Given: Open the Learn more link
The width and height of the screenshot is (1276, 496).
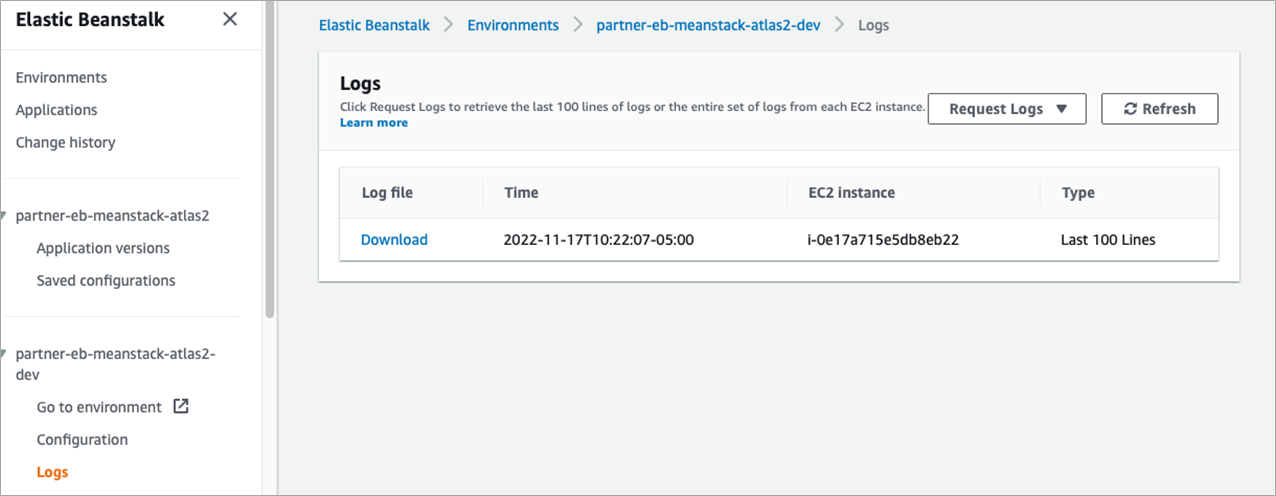Looking at the screenshot, I should point(374,122).
